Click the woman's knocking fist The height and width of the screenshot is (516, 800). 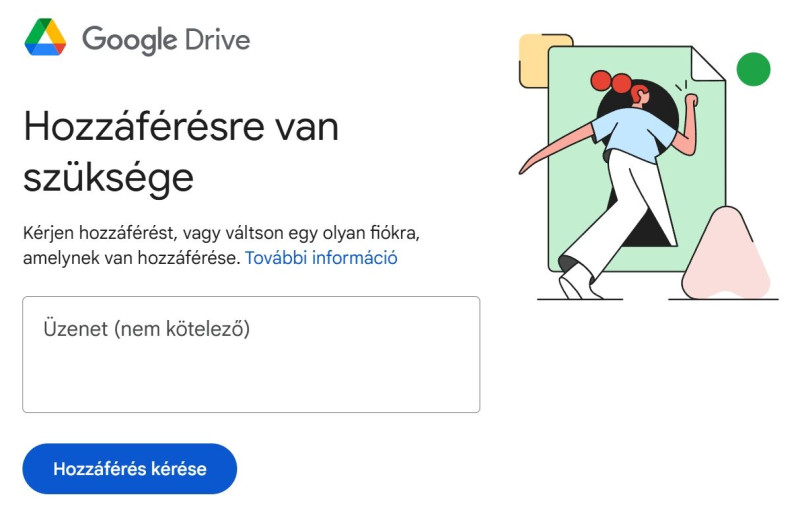(x=690, y=100)
